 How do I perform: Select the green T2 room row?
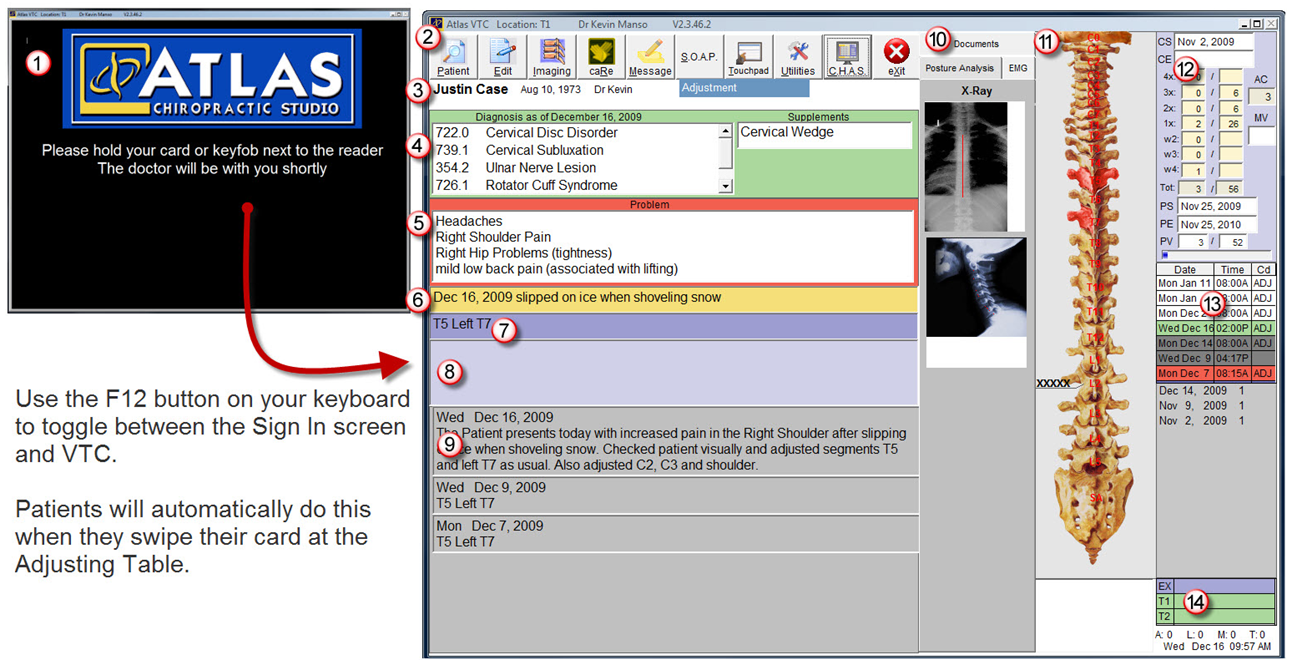click(1215, 617)
